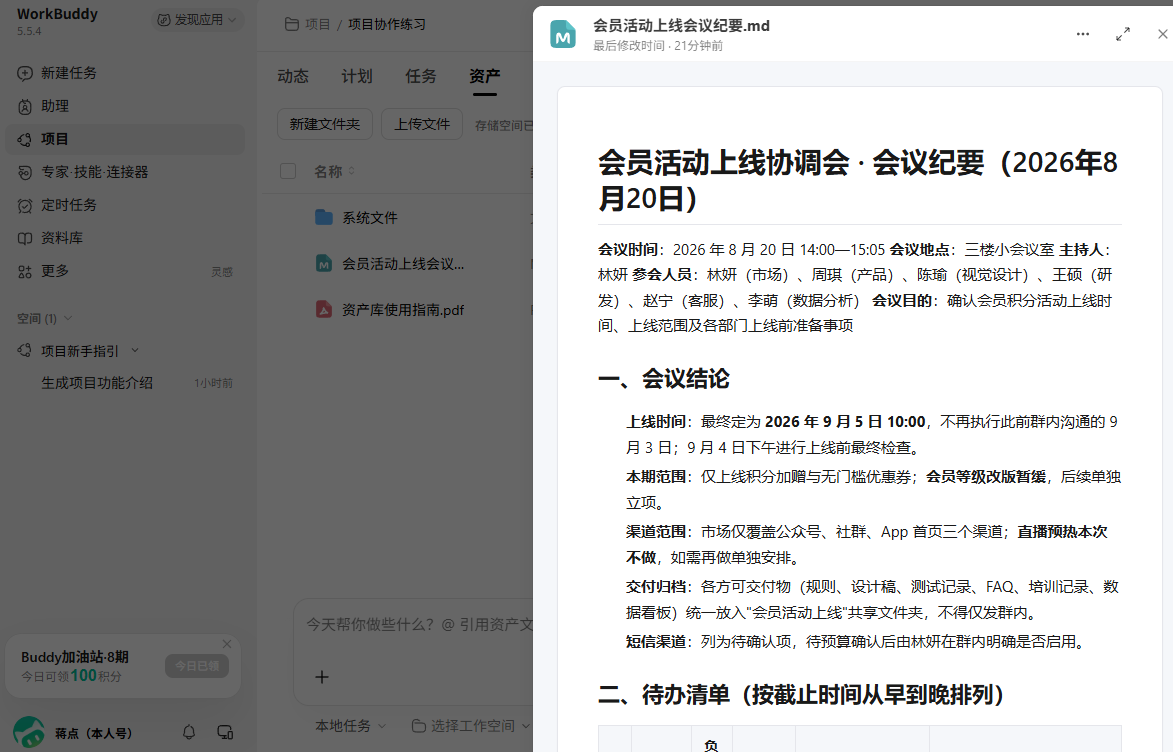Click the preview title 会员活动上线会议纪要.md
This screenshot has width=1173, height=752.
point(682,25)
